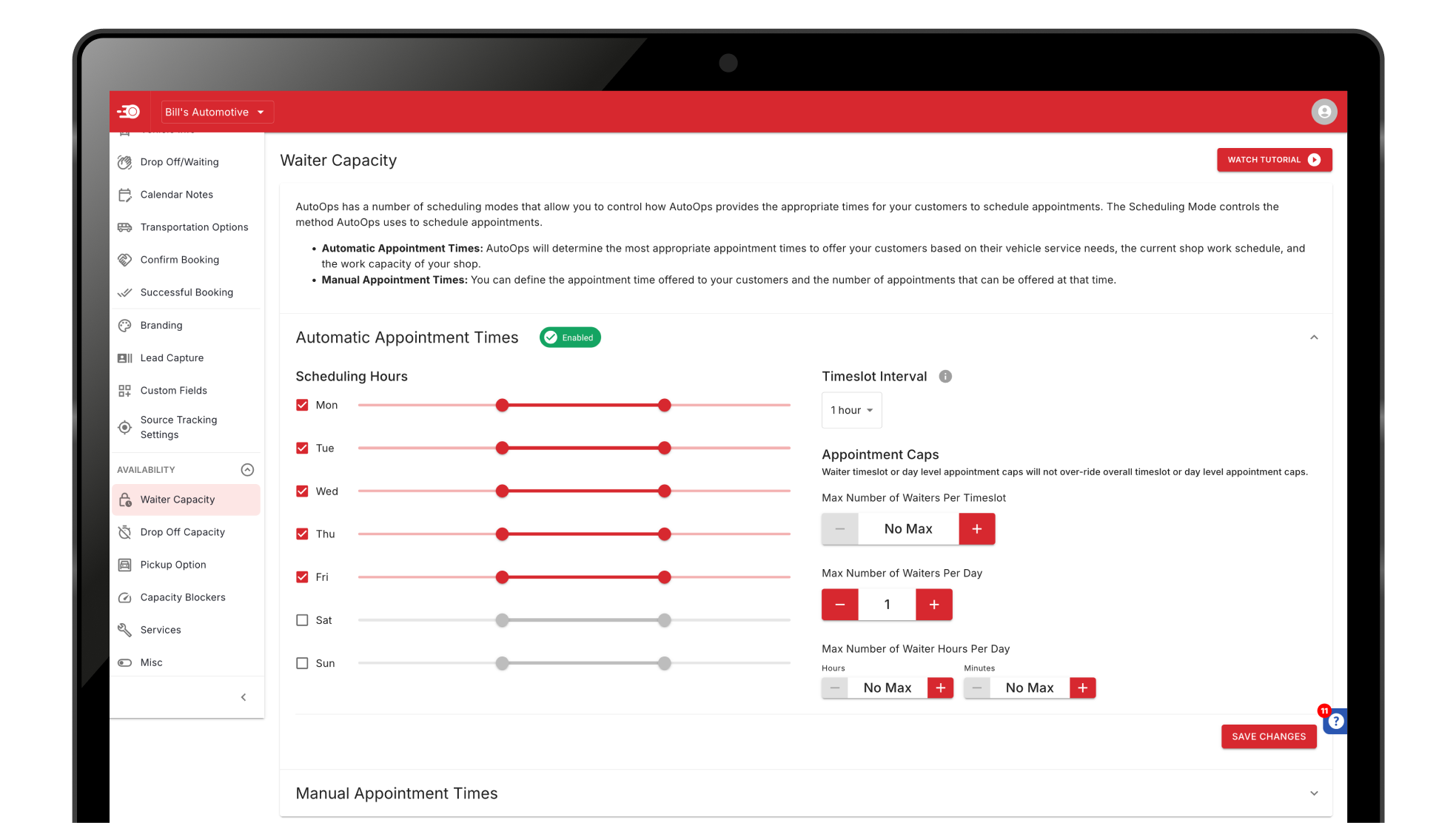Open the 1 hour timeslot interval dropdown
This screenshot has width=1456, height=823.
coord(851,410)
